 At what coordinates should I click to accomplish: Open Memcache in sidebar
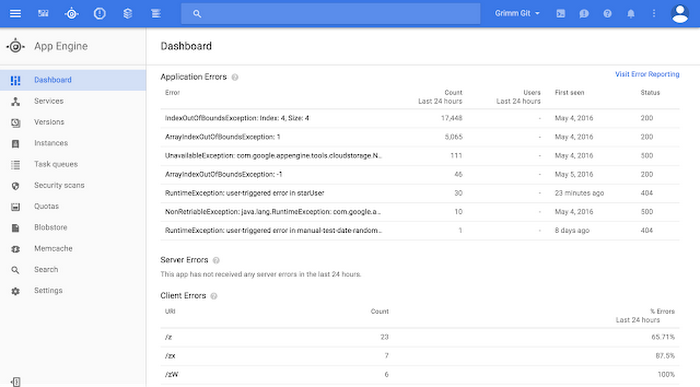point(73,248)
